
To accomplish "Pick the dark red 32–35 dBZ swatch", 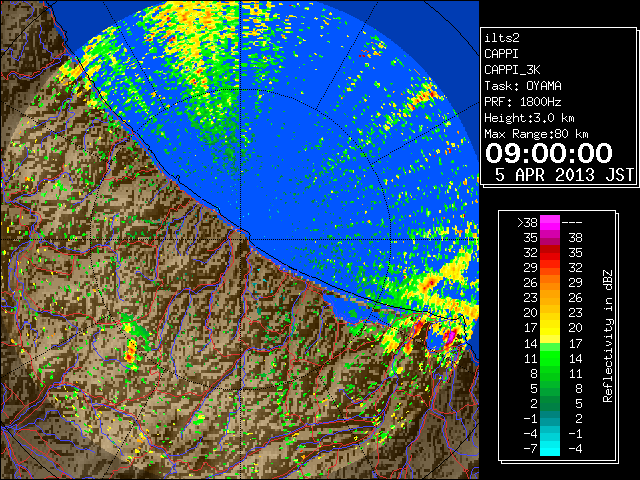I will coord(550,253).
